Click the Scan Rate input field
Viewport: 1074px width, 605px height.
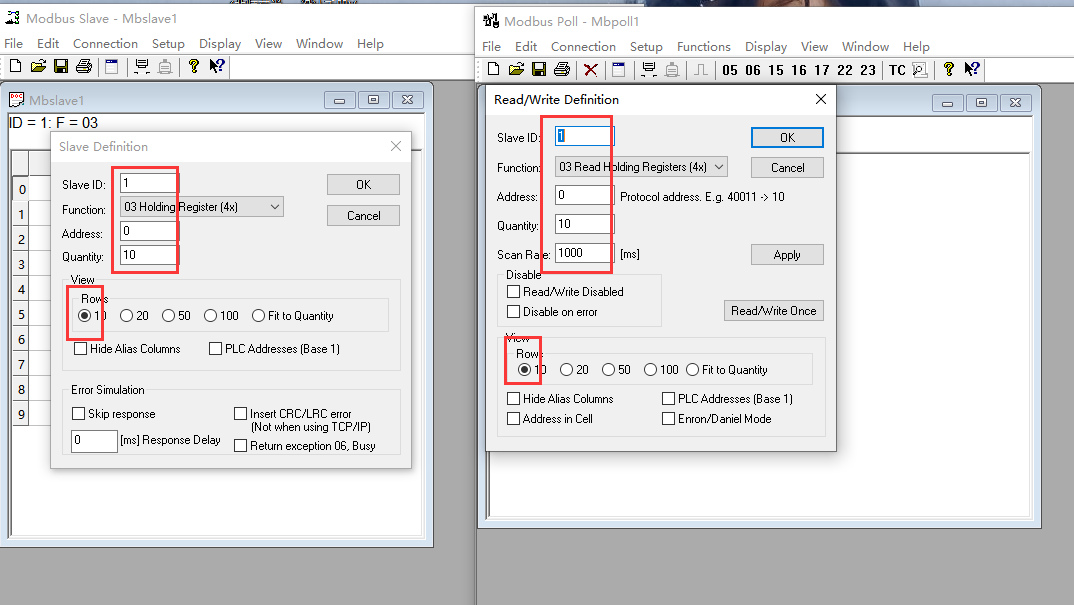(584, 254)
